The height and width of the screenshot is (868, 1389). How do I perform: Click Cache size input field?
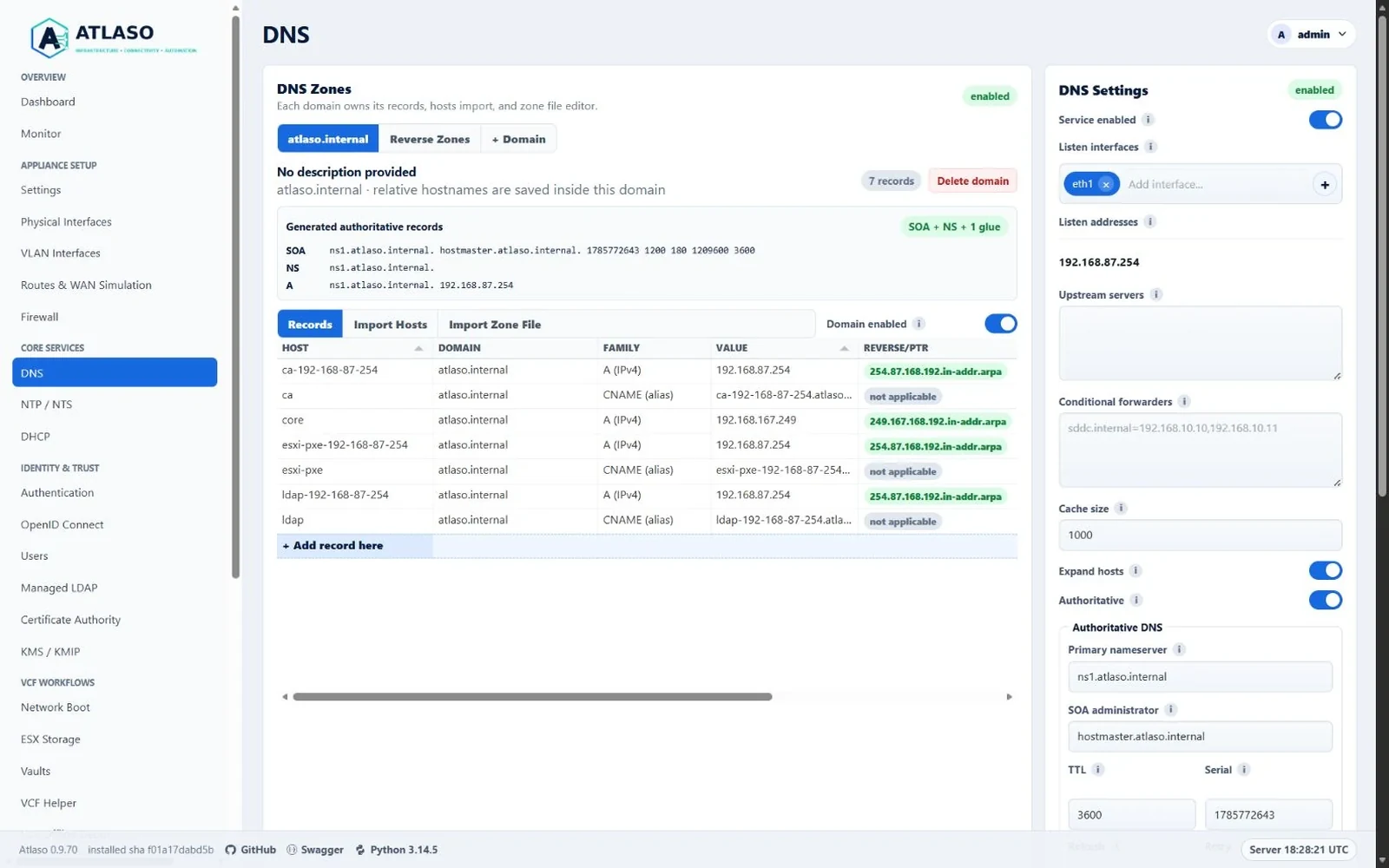(x=1200, y=535)
